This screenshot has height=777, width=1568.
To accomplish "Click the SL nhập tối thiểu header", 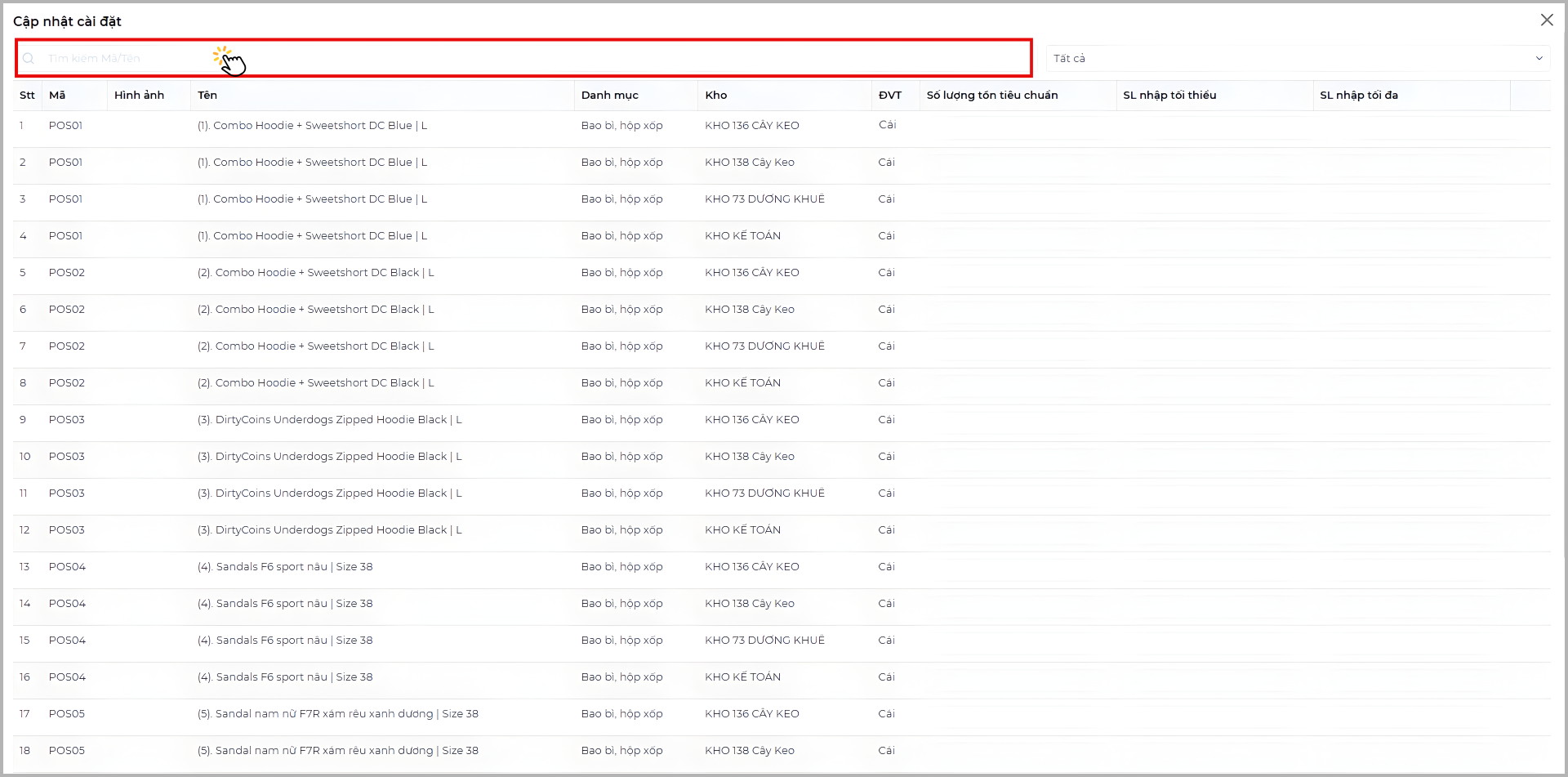I will click(x=1169, y=96).
